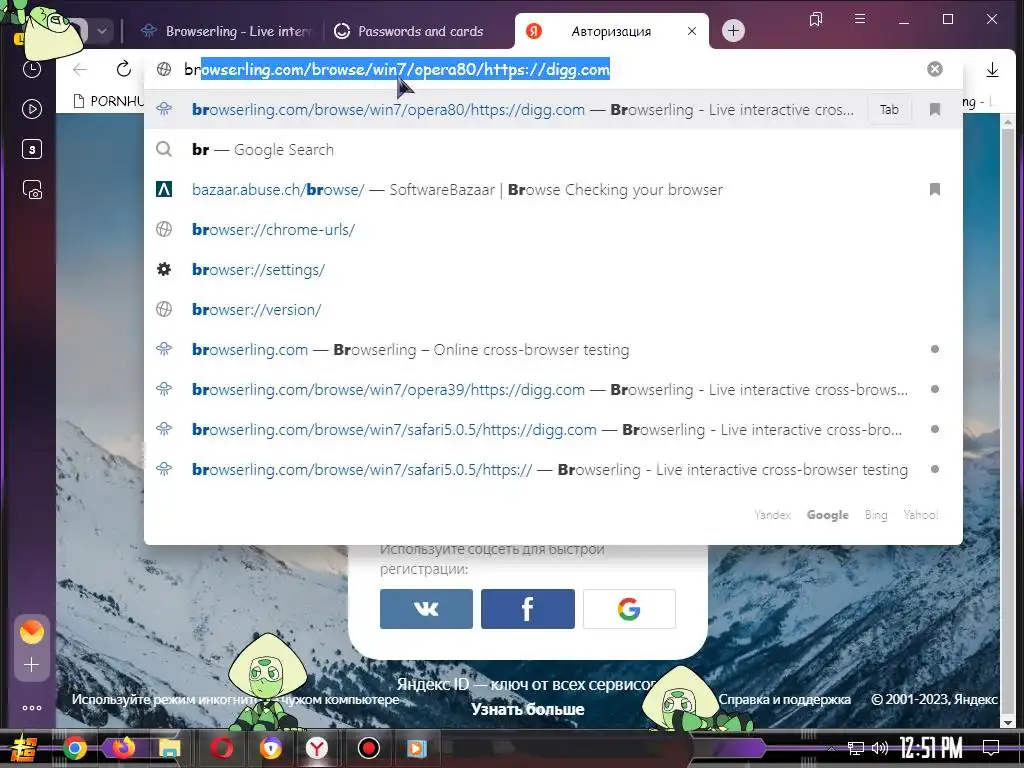Switch to the Browserling tab

pyautogui.click(x=227, y=31)
